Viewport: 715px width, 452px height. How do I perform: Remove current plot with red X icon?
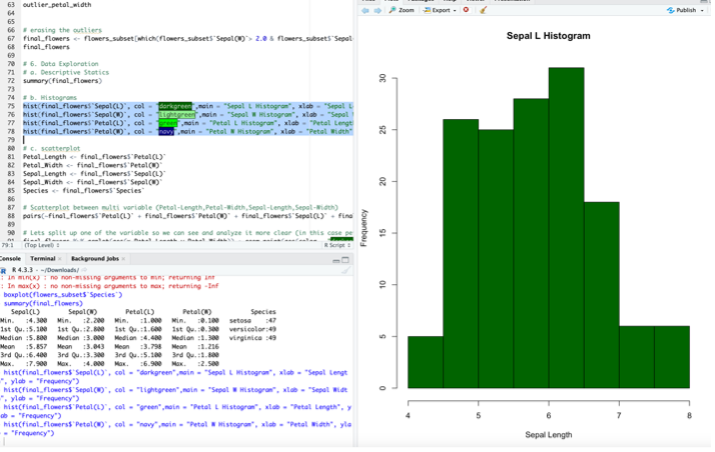click(x=468, y=10)
